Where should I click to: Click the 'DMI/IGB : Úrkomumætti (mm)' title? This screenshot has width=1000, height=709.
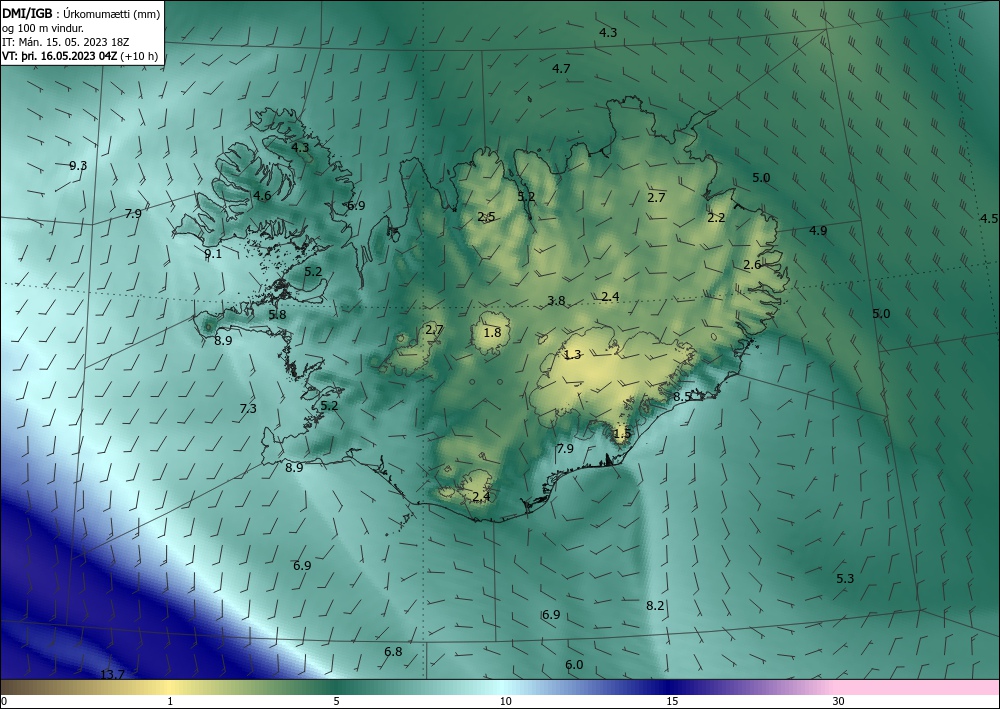tap(82, 14)
